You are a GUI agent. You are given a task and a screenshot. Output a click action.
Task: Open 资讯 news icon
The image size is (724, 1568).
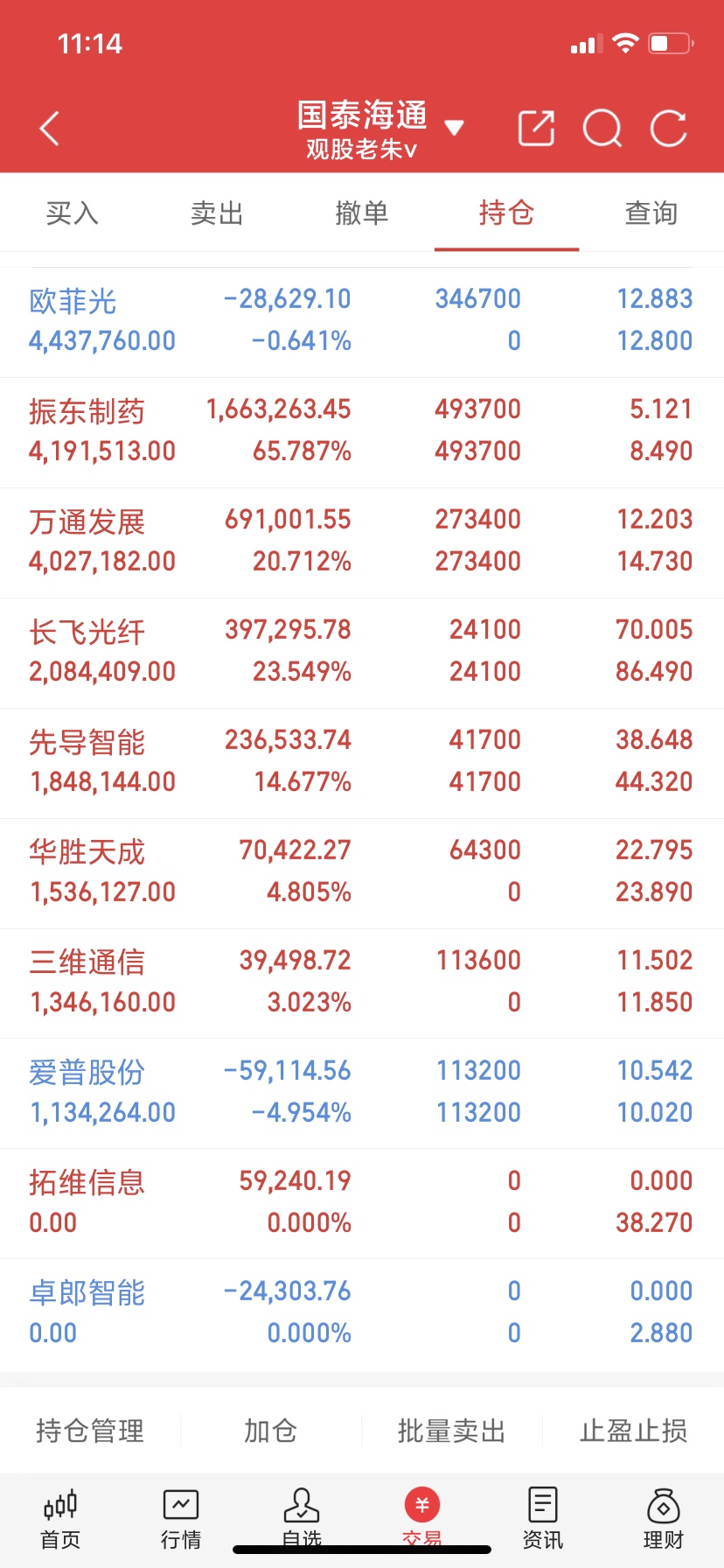click(x=543, y=1520)
